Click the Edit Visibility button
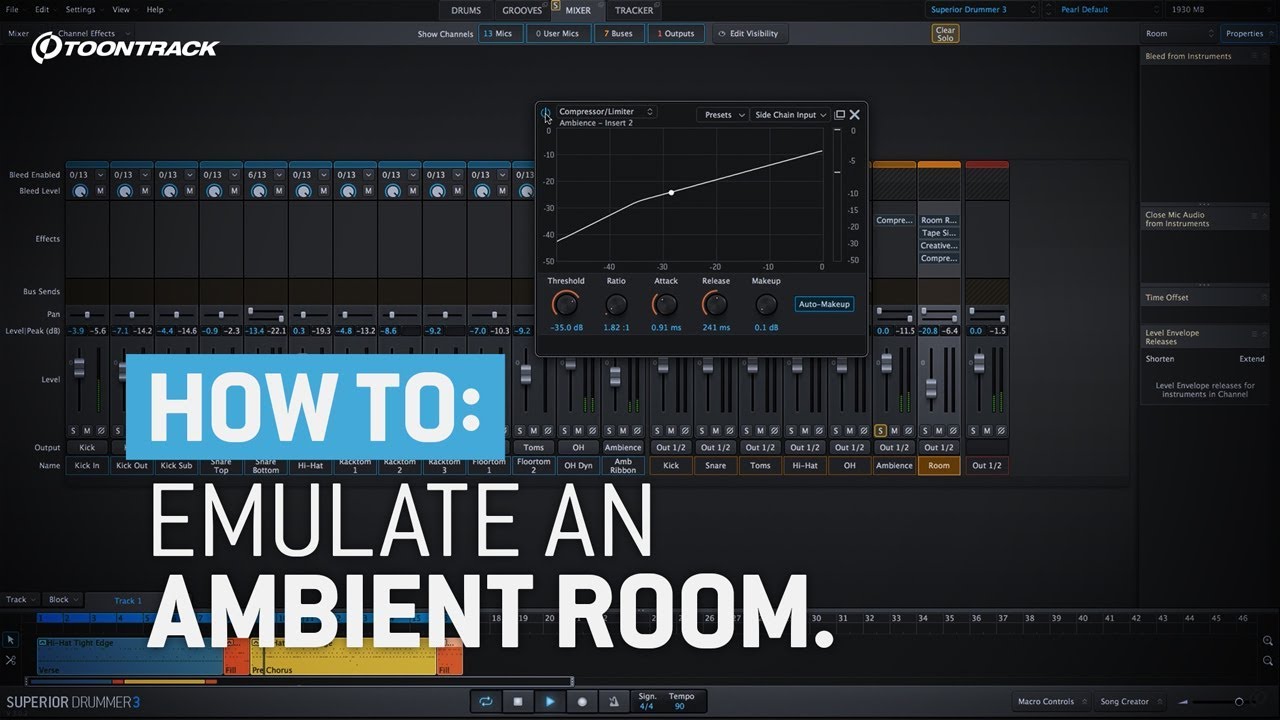1280x720 pixels. coord(751,34)
